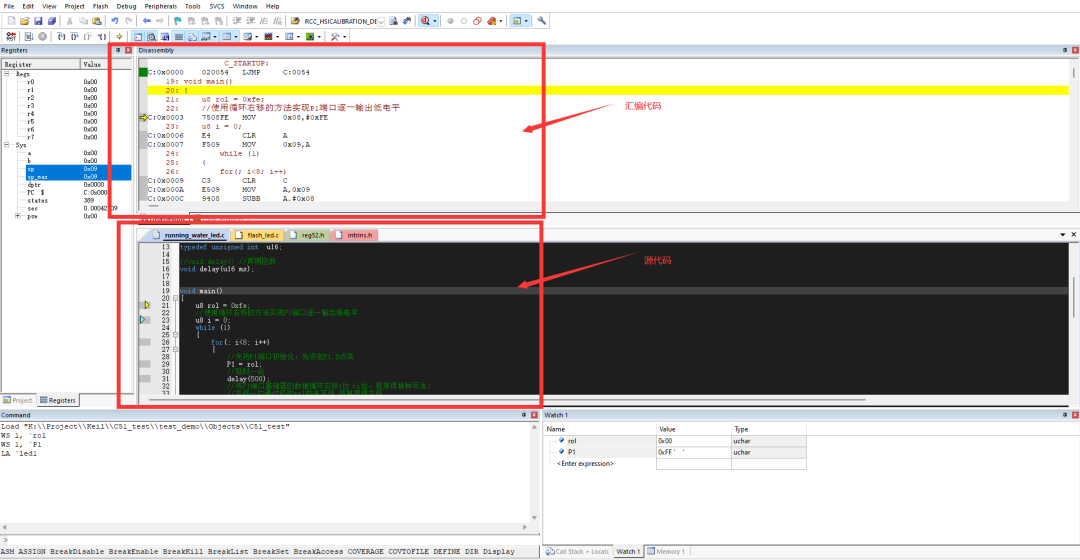The width and height of the screenshot is (1080, 560).
Task: Select the r0 register row
Action: (x=66, y=82)
